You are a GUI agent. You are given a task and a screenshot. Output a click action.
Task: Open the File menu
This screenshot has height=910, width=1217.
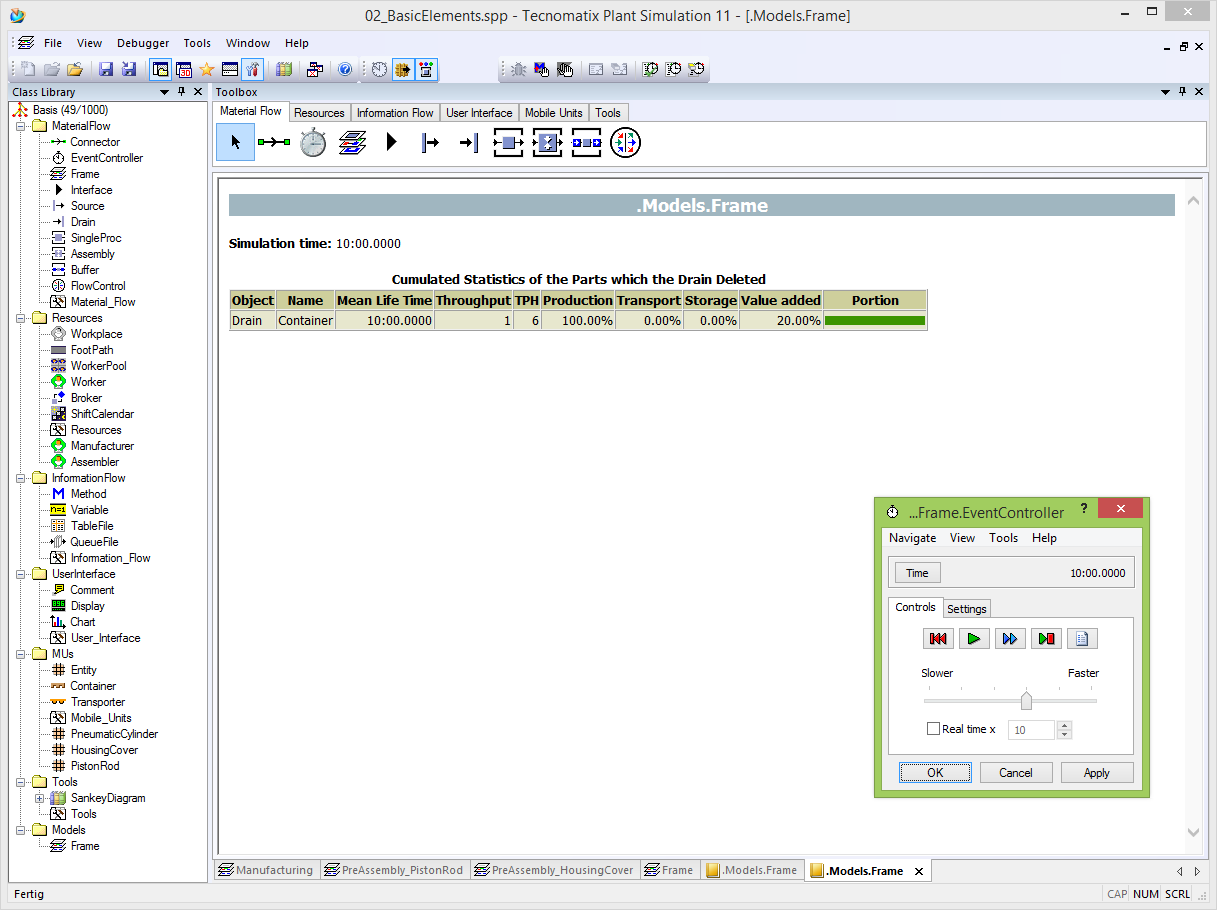pyautogui.click(x=53, y=43)
